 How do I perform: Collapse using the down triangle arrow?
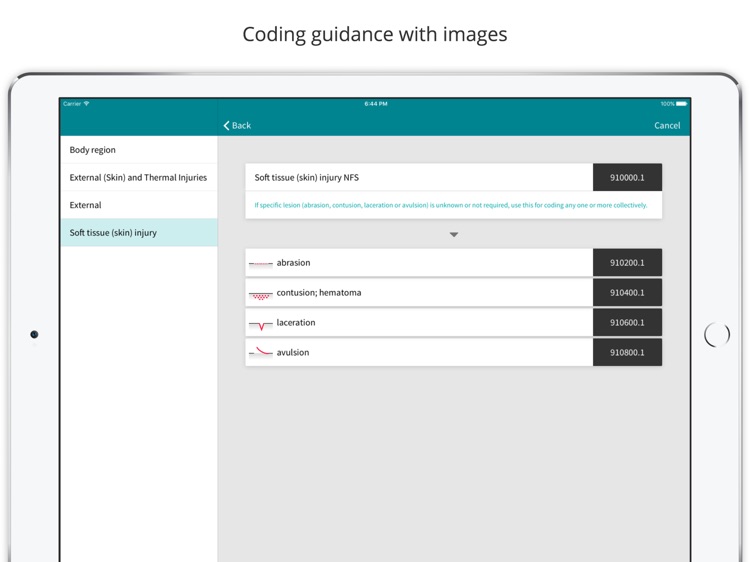coord(454,234)
